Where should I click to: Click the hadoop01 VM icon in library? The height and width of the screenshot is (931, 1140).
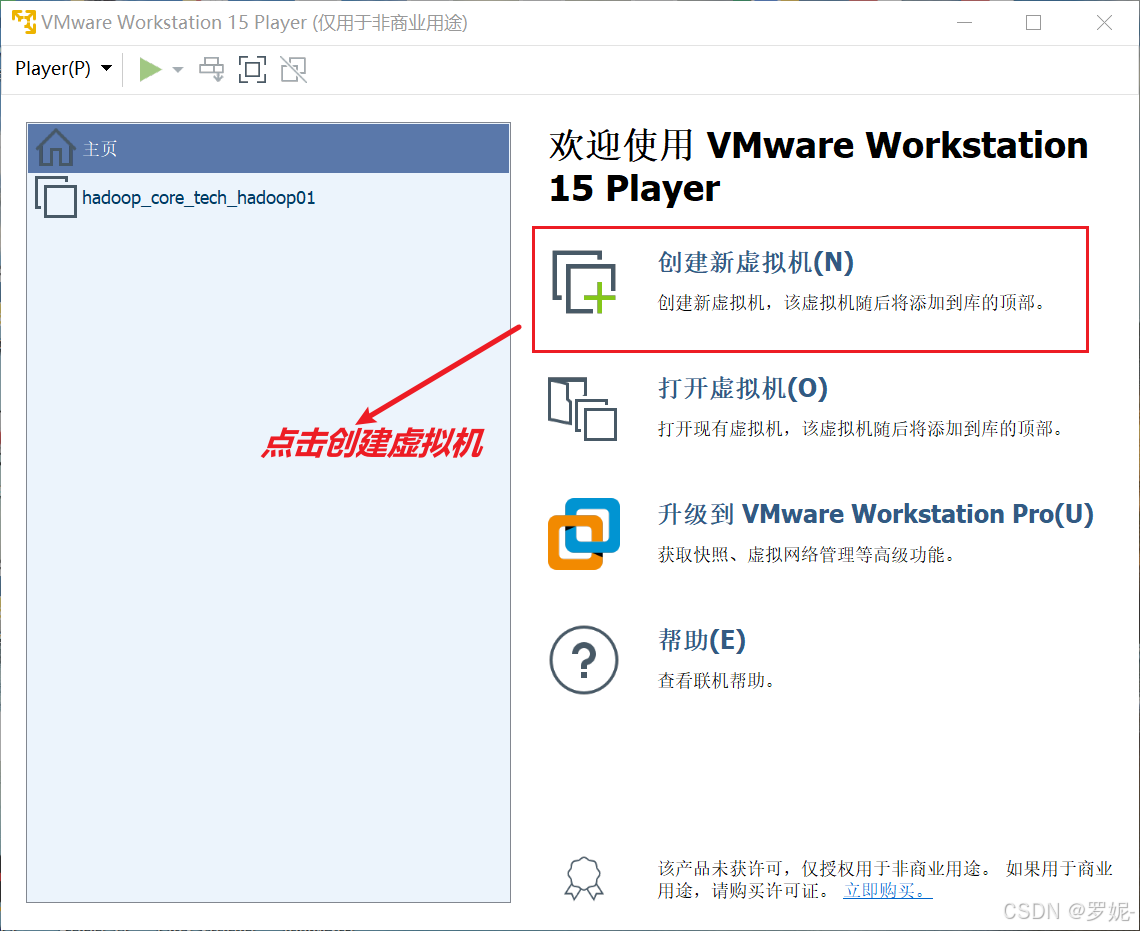click(56, 197)
